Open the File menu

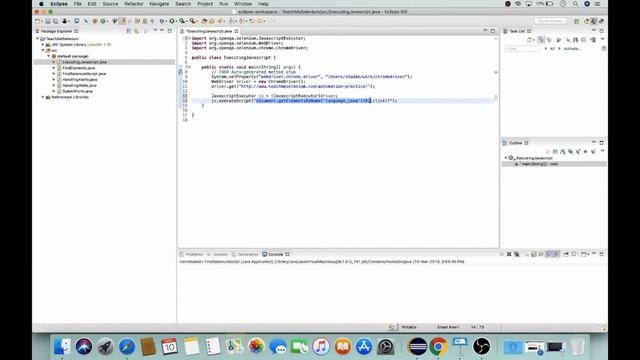coord(78,4)
